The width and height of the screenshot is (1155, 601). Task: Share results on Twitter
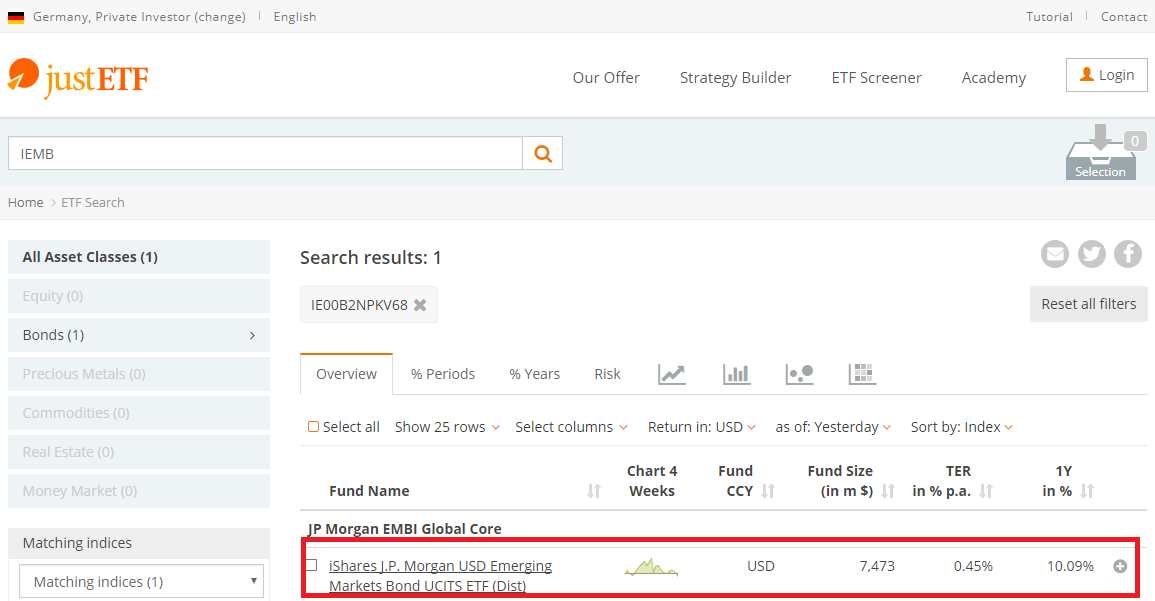[x=1092, y=254]
